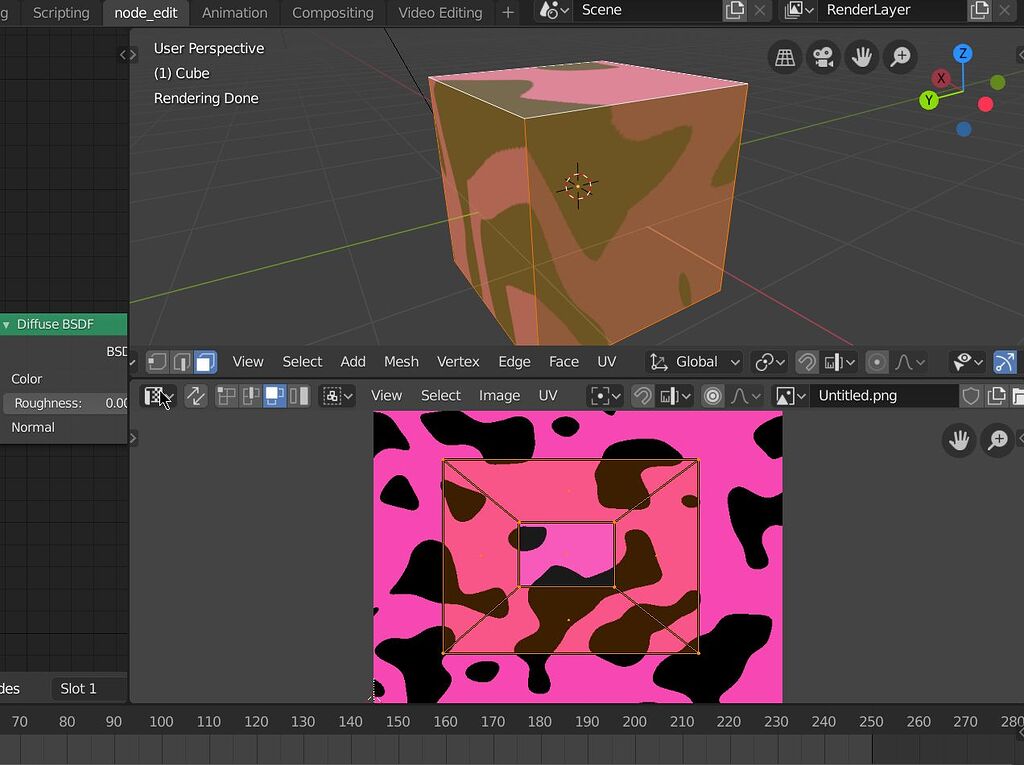Select UV vertex selection mode

point(226,396)
